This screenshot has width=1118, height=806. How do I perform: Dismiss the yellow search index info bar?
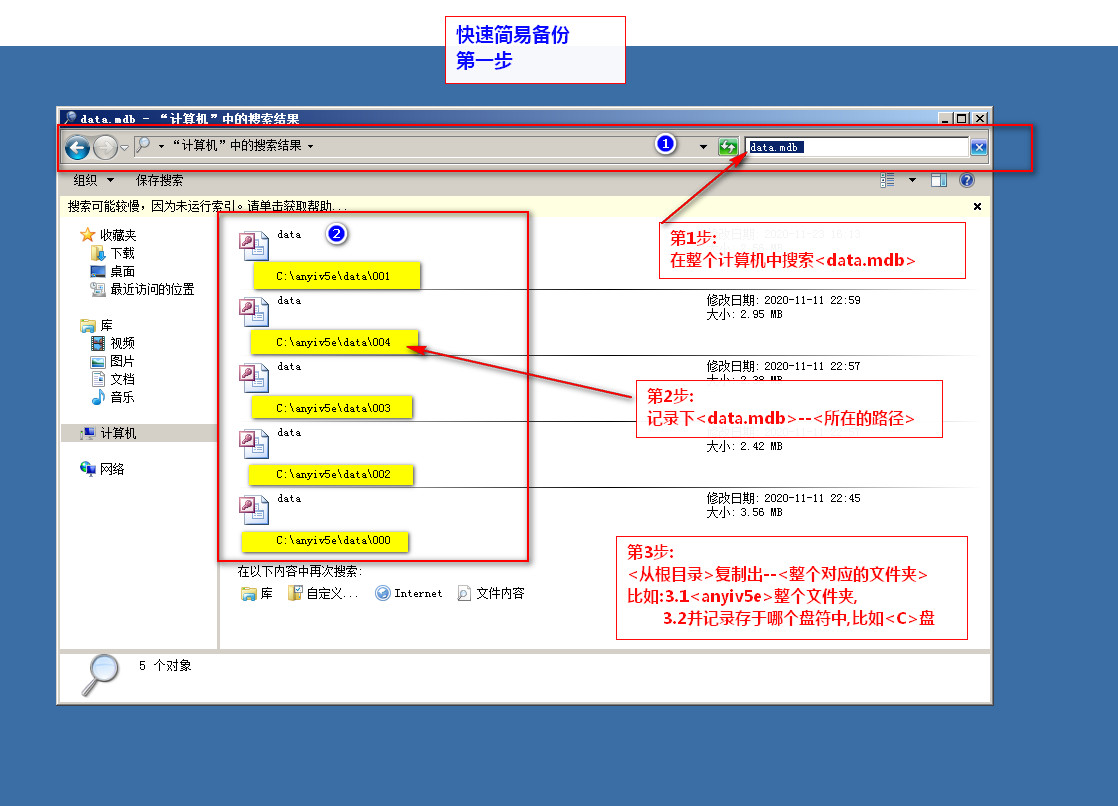pos(977,207)
